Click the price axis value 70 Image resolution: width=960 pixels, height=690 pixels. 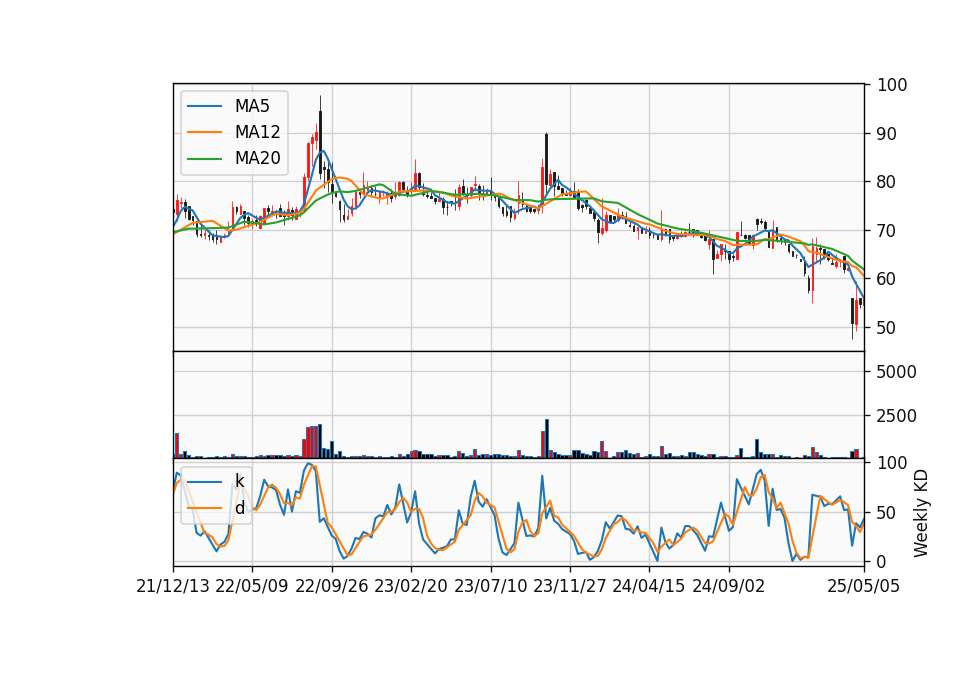tap(887, 231)
